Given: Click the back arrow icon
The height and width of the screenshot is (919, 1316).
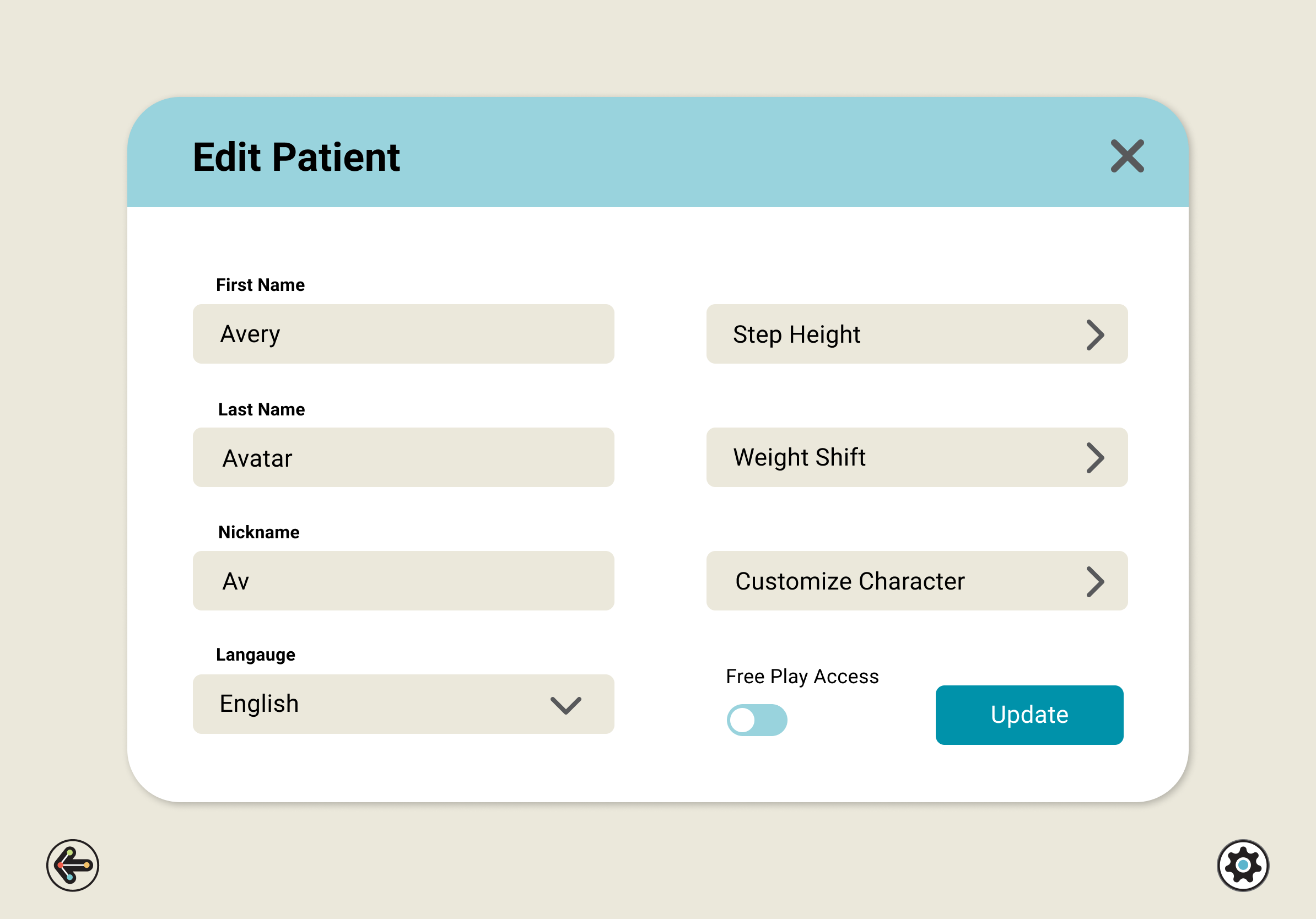Looking at the screenshot, I should [x=73, y=865].
